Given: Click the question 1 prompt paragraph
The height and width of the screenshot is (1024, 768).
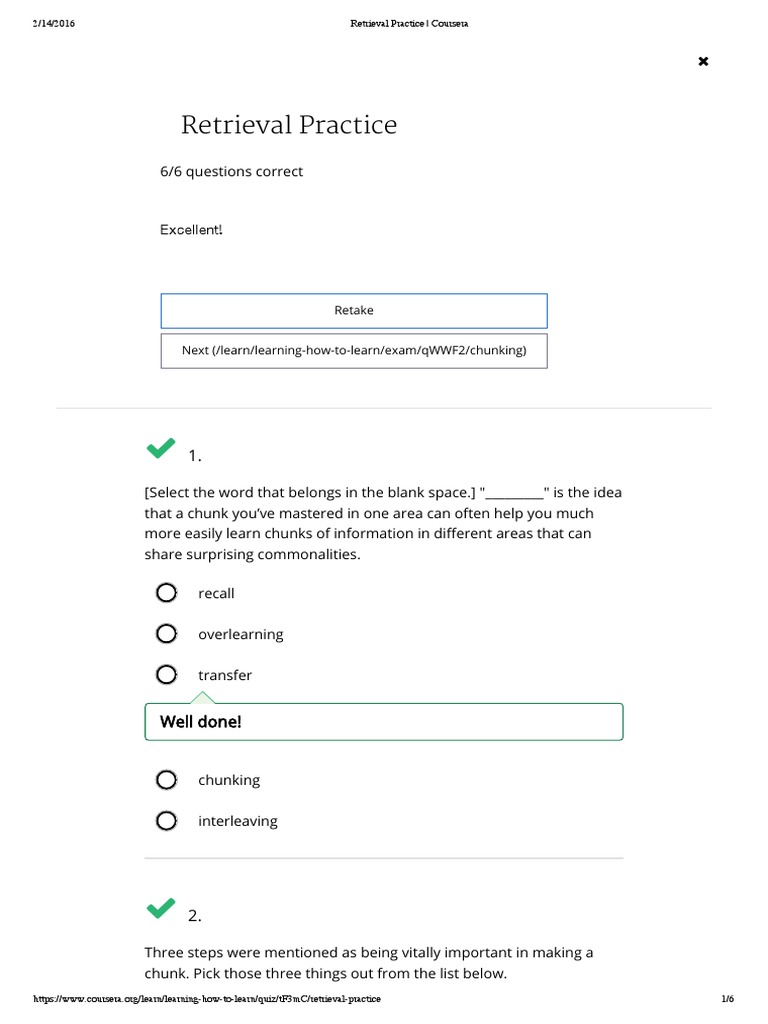Looking at the screenshot, I should (383, 523).
